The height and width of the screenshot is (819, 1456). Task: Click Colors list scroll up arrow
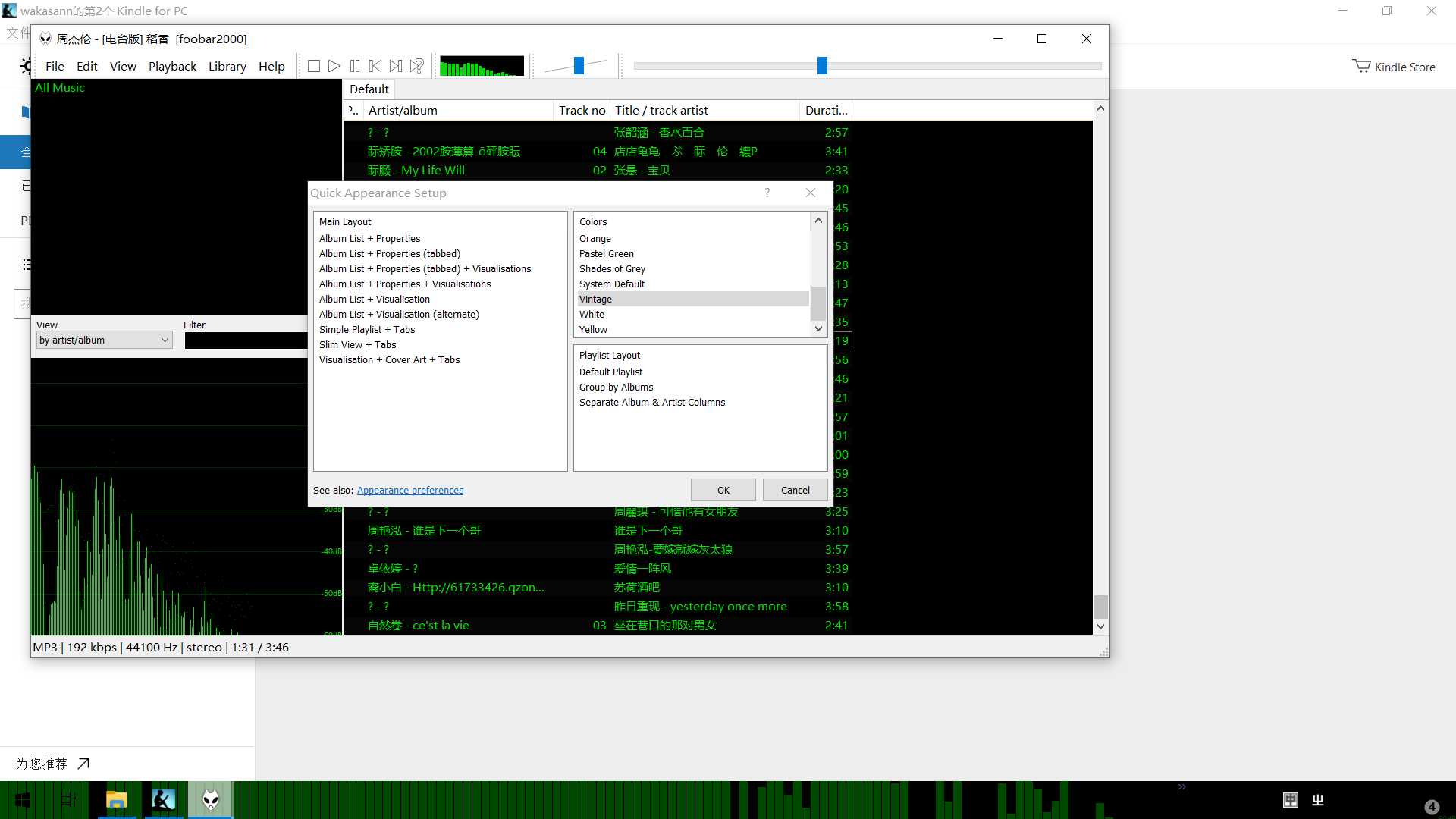tap(818, 221)
